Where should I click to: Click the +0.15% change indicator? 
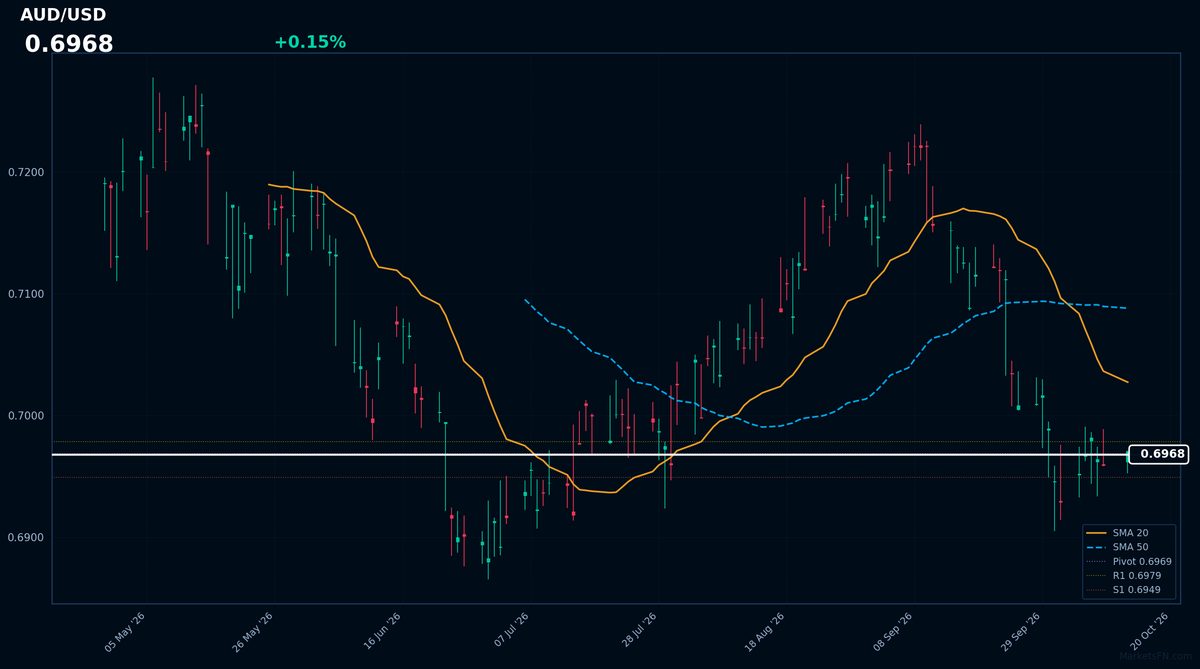tap(310, 42)
